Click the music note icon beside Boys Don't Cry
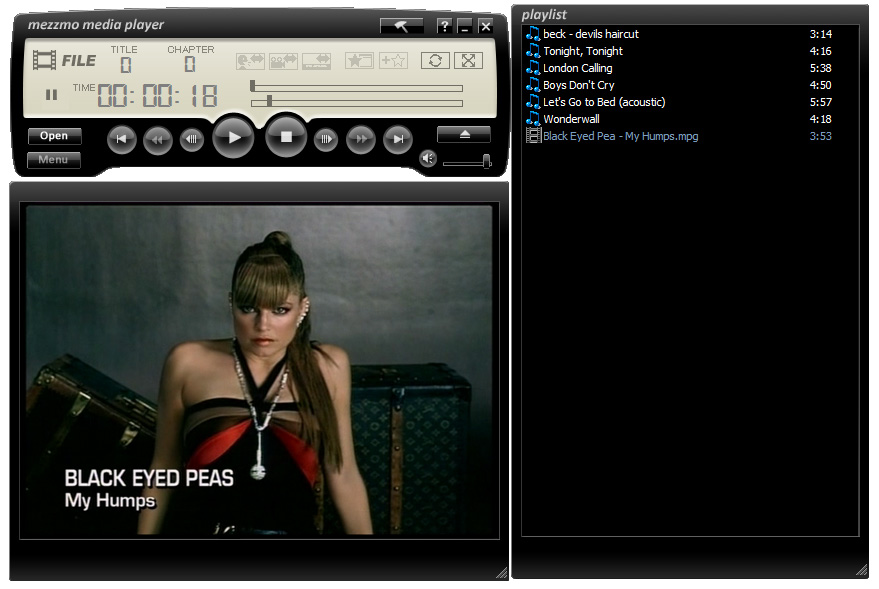 533,85
